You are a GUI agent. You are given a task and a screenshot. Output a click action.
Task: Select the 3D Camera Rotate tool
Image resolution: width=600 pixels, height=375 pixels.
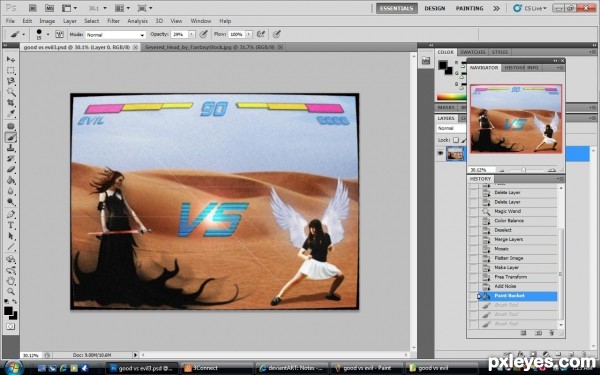pos(10,270)
